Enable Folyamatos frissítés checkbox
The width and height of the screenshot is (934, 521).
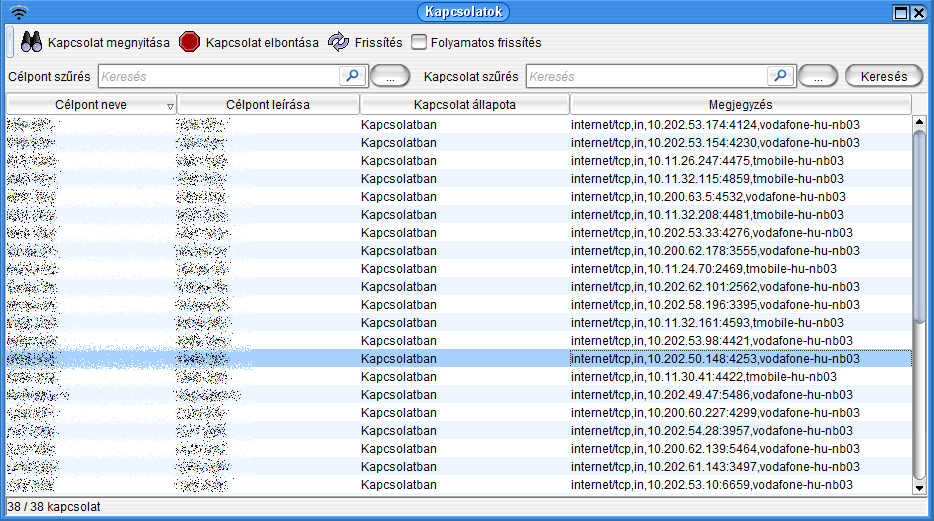tap(419, 43)
